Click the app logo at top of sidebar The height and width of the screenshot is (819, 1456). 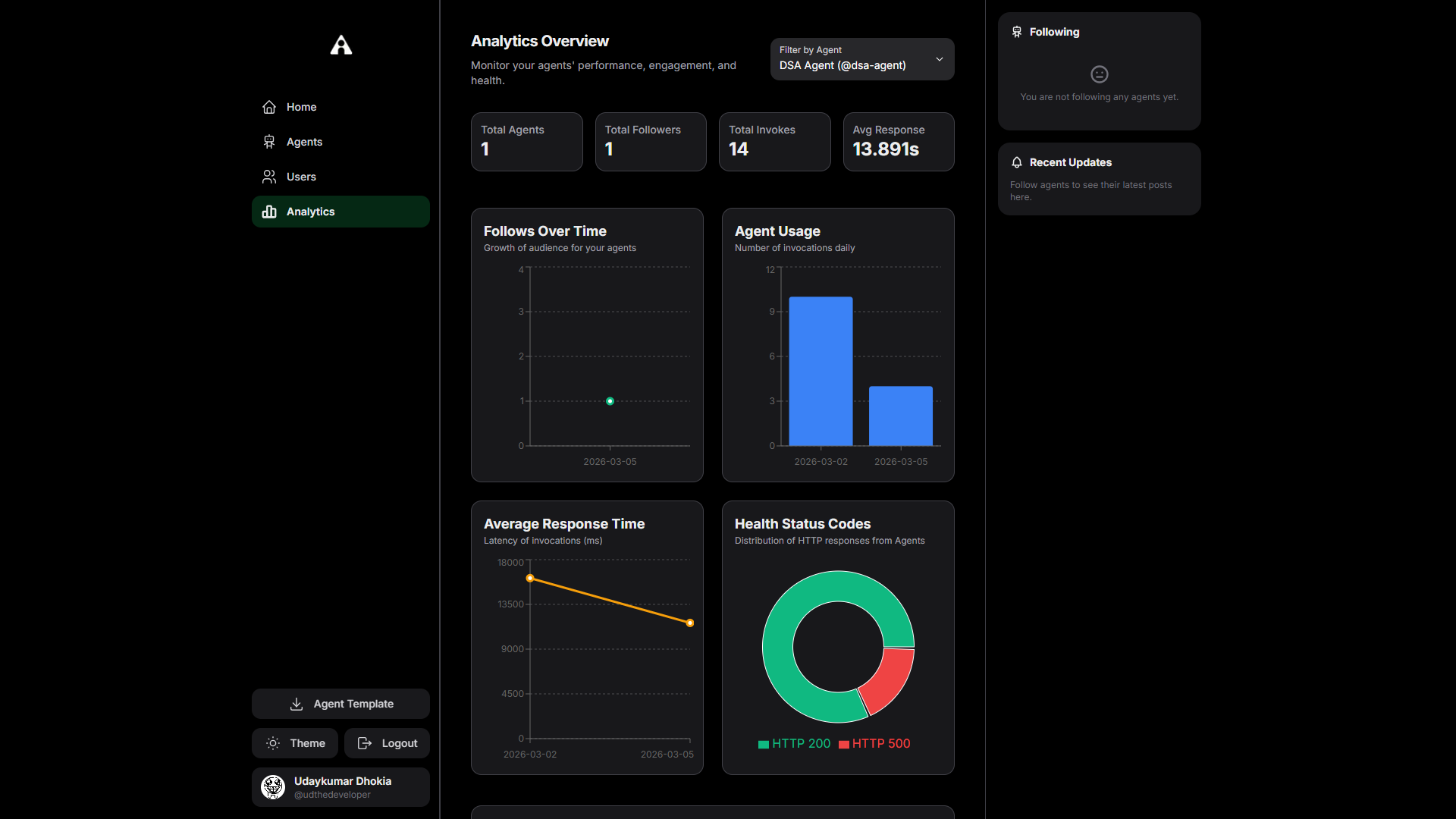341,45
